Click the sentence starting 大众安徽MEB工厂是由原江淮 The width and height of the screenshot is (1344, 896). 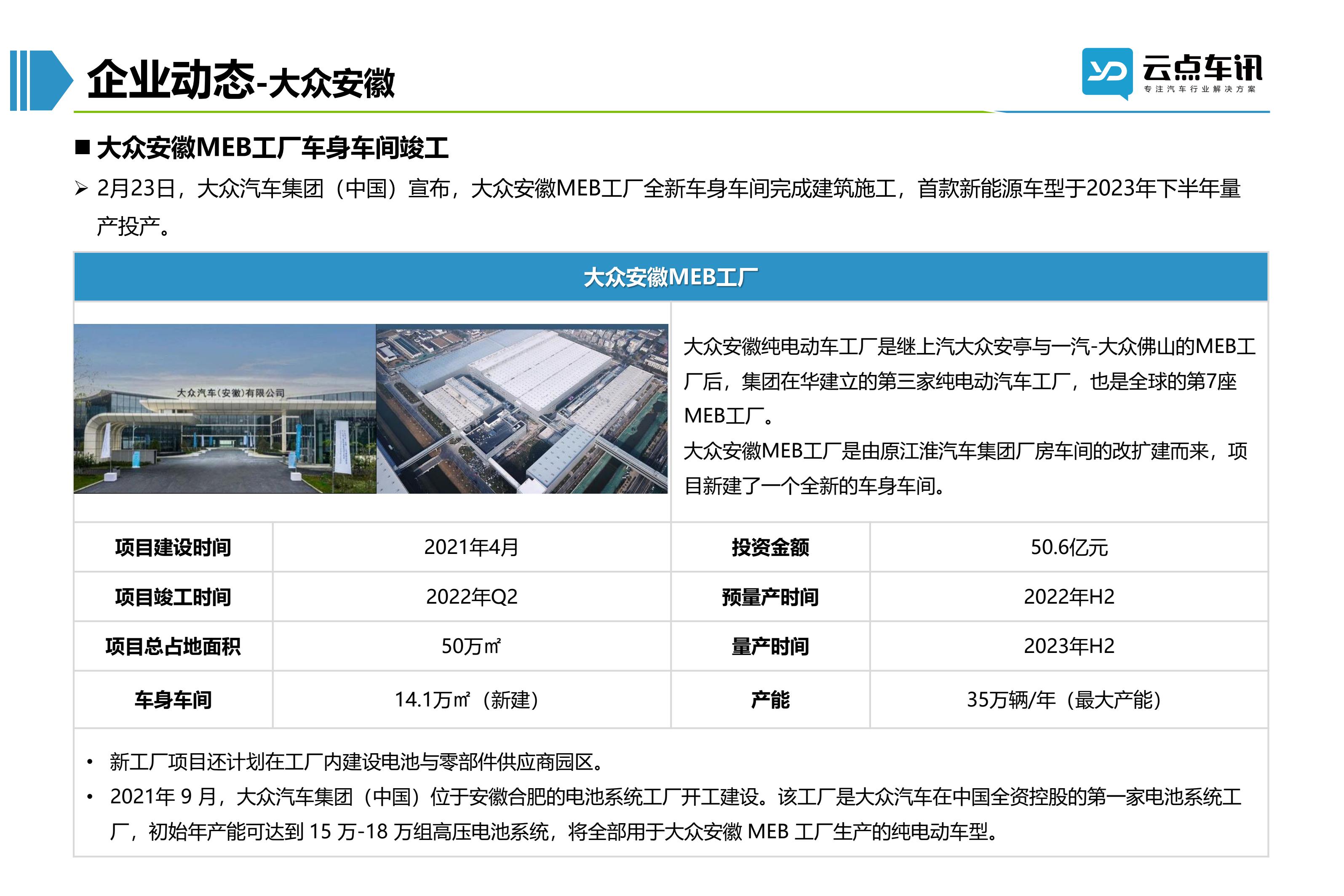click(965, 468)
